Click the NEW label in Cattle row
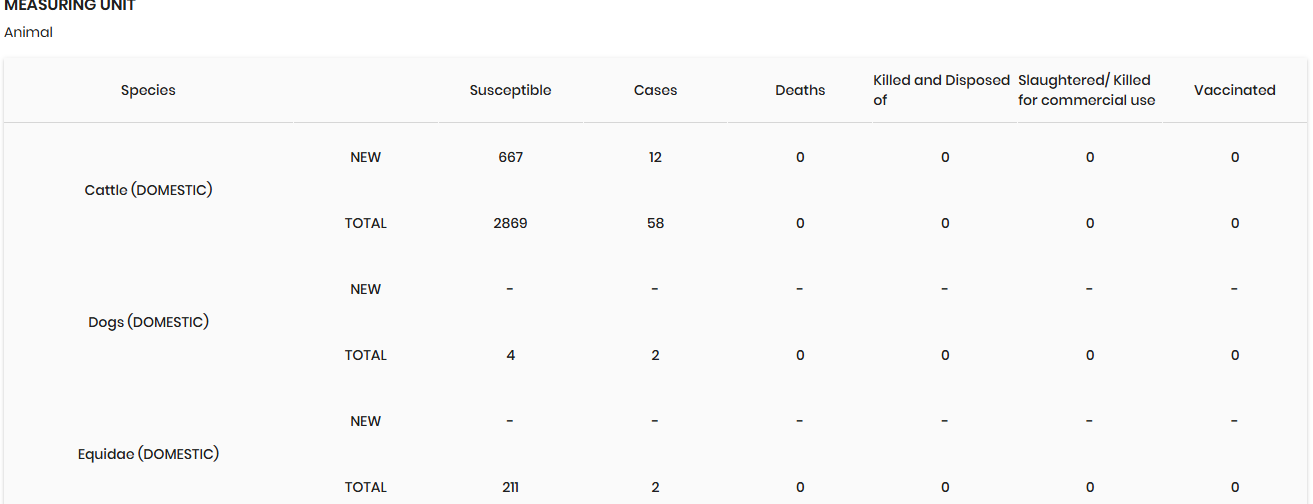The image size is (1313, 504). click(x=365, y=157)
